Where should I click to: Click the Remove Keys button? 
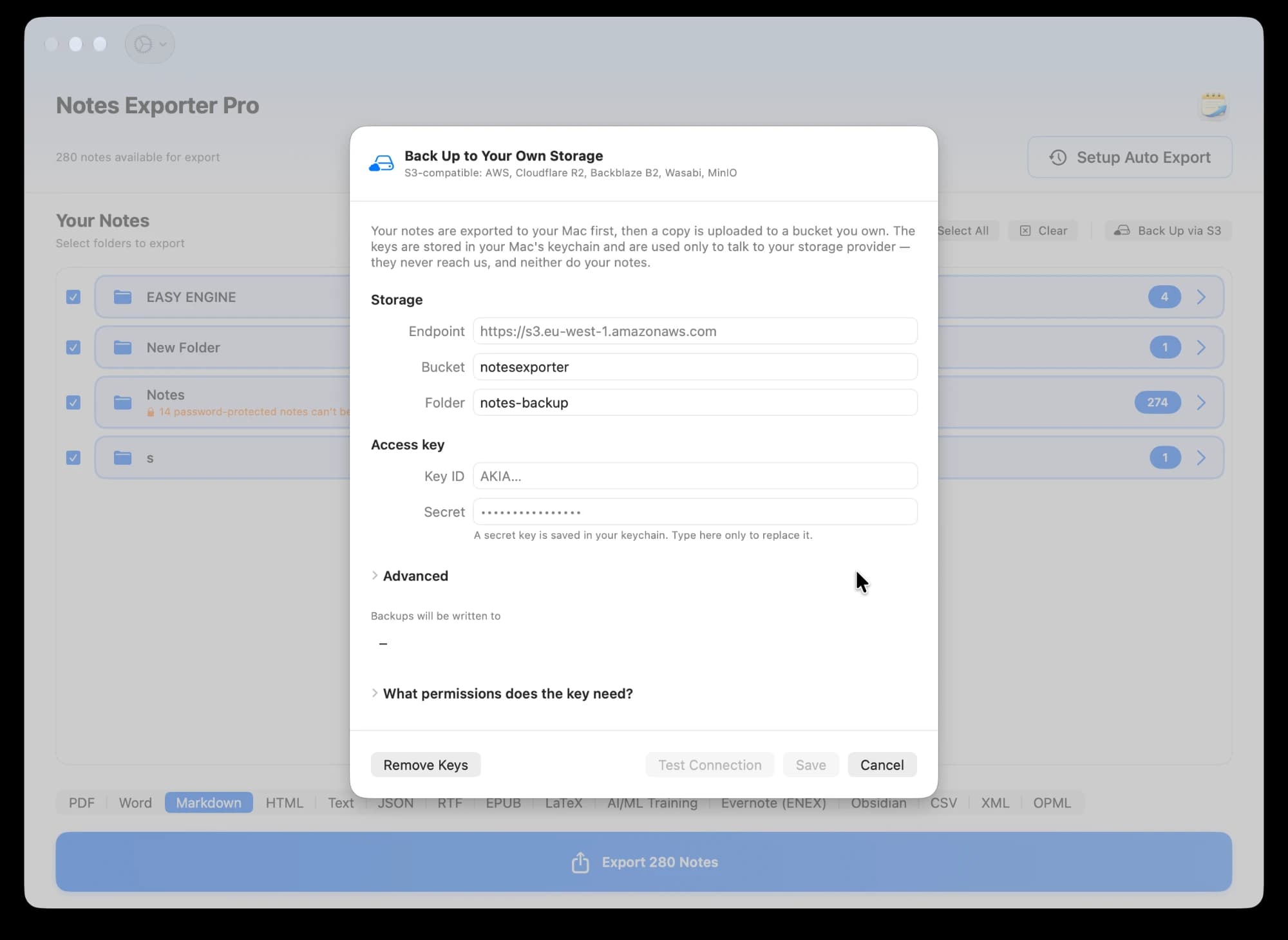(426, 765)
